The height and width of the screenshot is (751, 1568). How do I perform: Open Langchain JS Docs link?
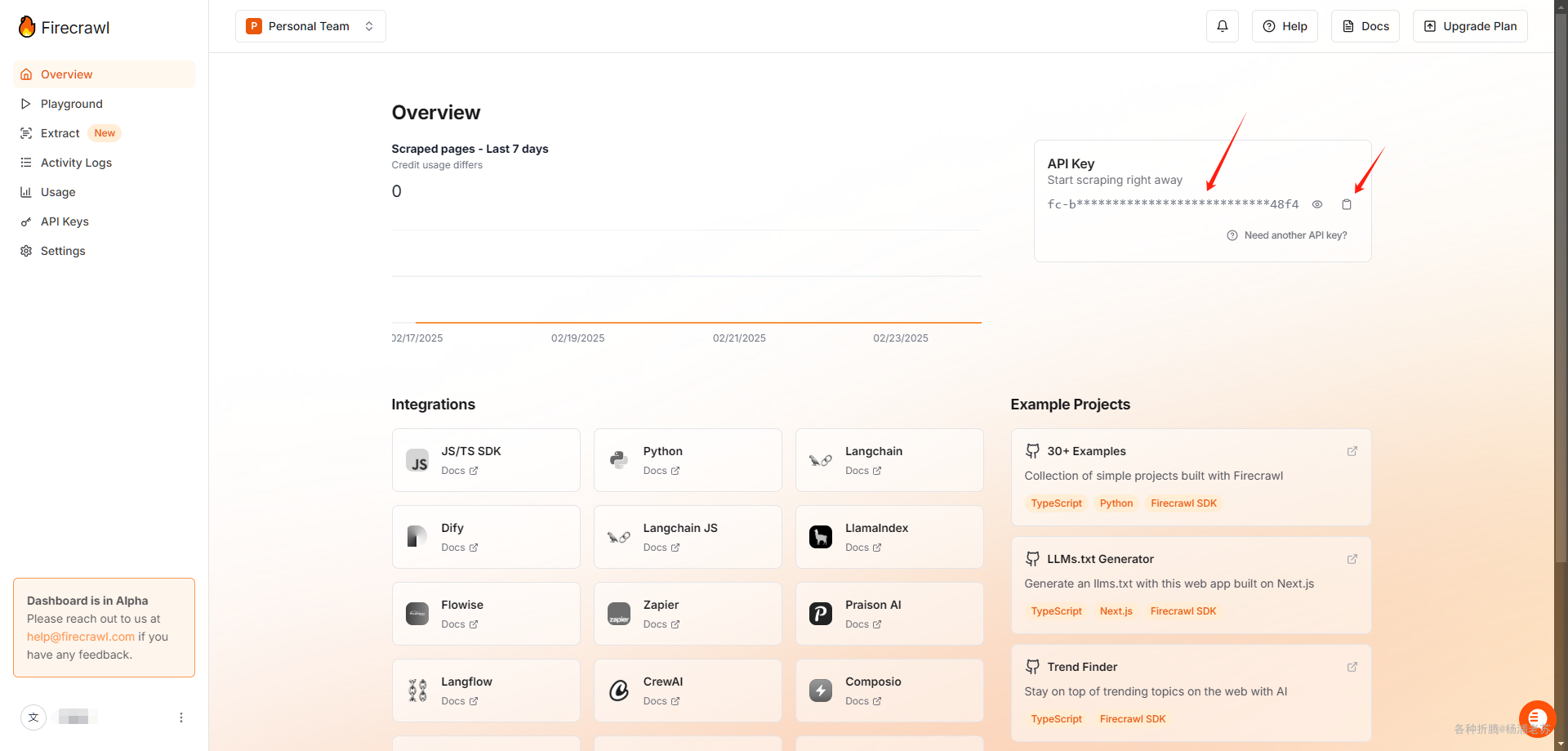[661, 548]
